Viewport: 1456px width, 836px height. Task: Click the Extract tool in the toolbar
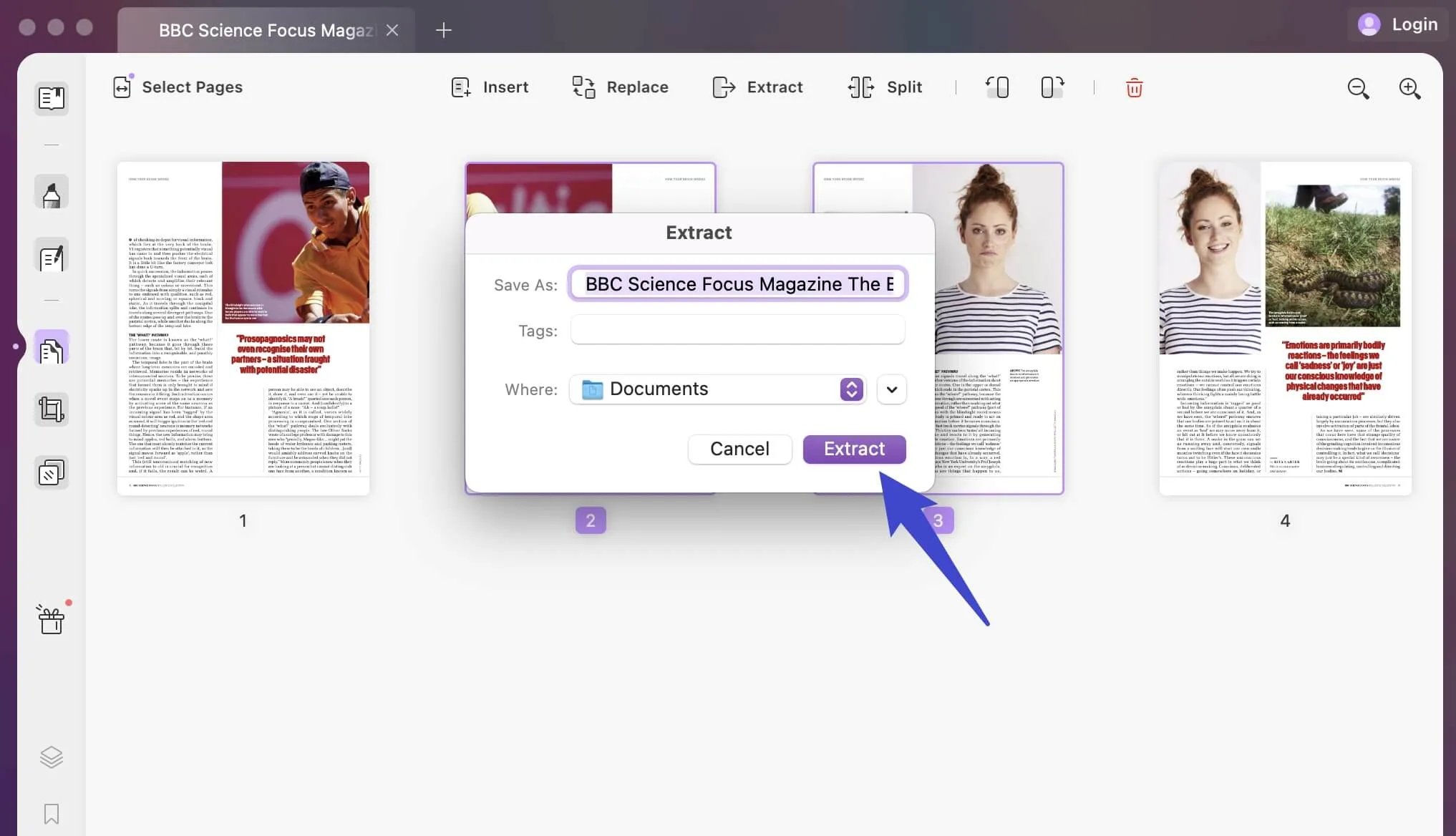[756, 87]
